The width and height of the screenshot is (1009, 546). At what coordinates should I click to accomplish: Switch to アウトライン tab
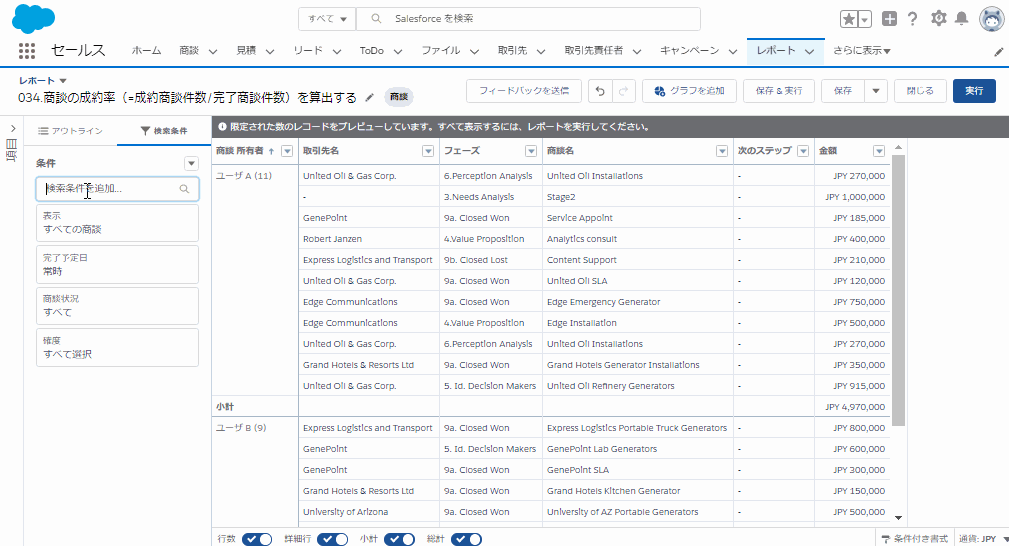[x=70, y=131]
